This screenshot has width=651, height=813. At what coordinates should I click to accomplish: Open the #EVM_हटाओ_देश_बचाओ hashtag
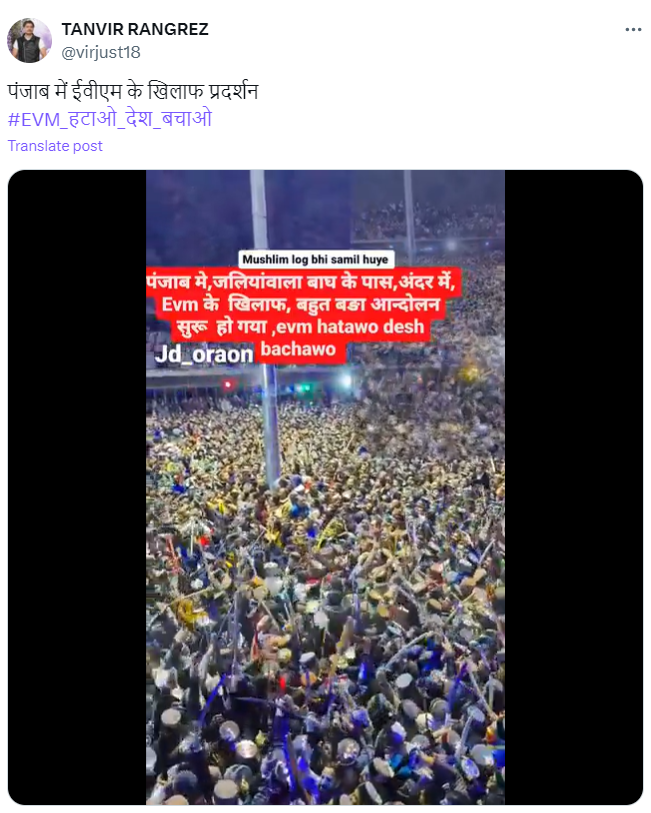110,119
